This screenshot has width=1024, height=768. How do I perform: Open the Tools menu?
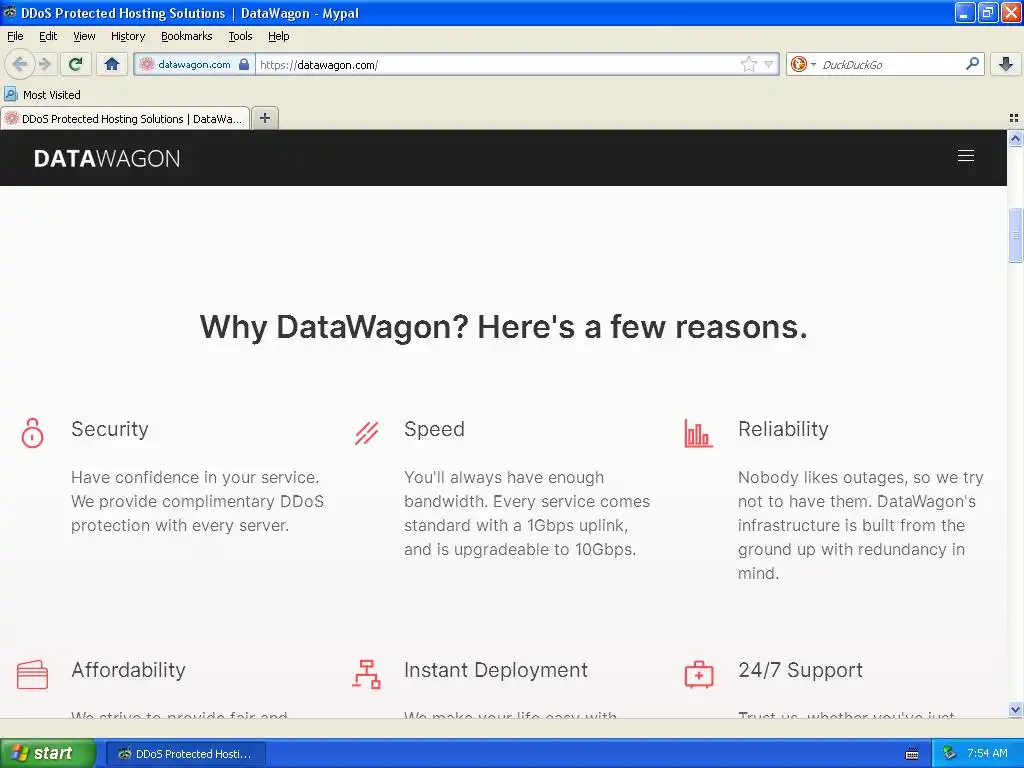point(240,36)
